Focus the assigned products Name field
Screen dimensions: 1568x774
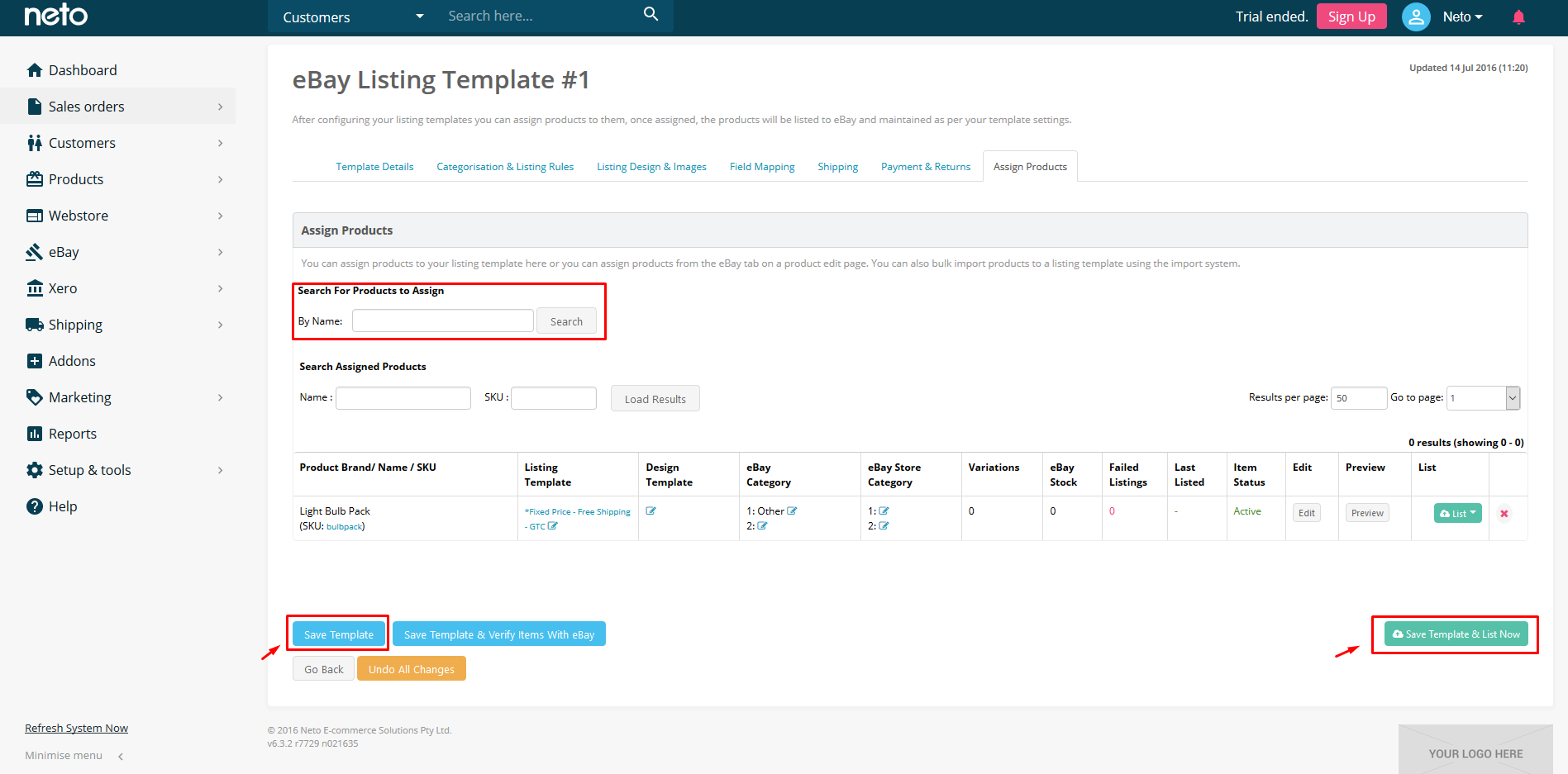pyautogui.click(x=403, y=398)
